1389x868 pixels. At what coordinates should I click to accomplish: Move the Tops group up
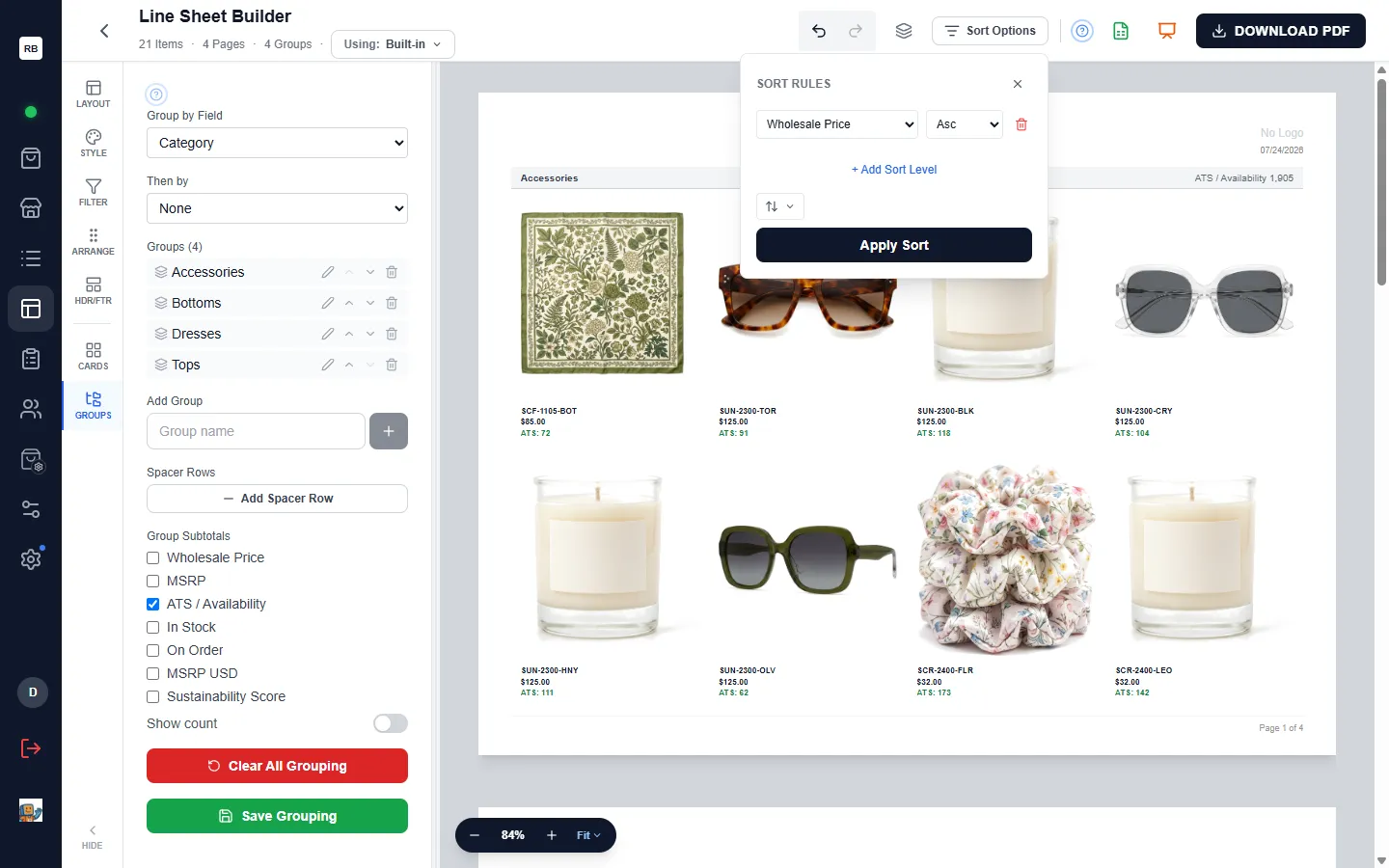coord(349,365)
